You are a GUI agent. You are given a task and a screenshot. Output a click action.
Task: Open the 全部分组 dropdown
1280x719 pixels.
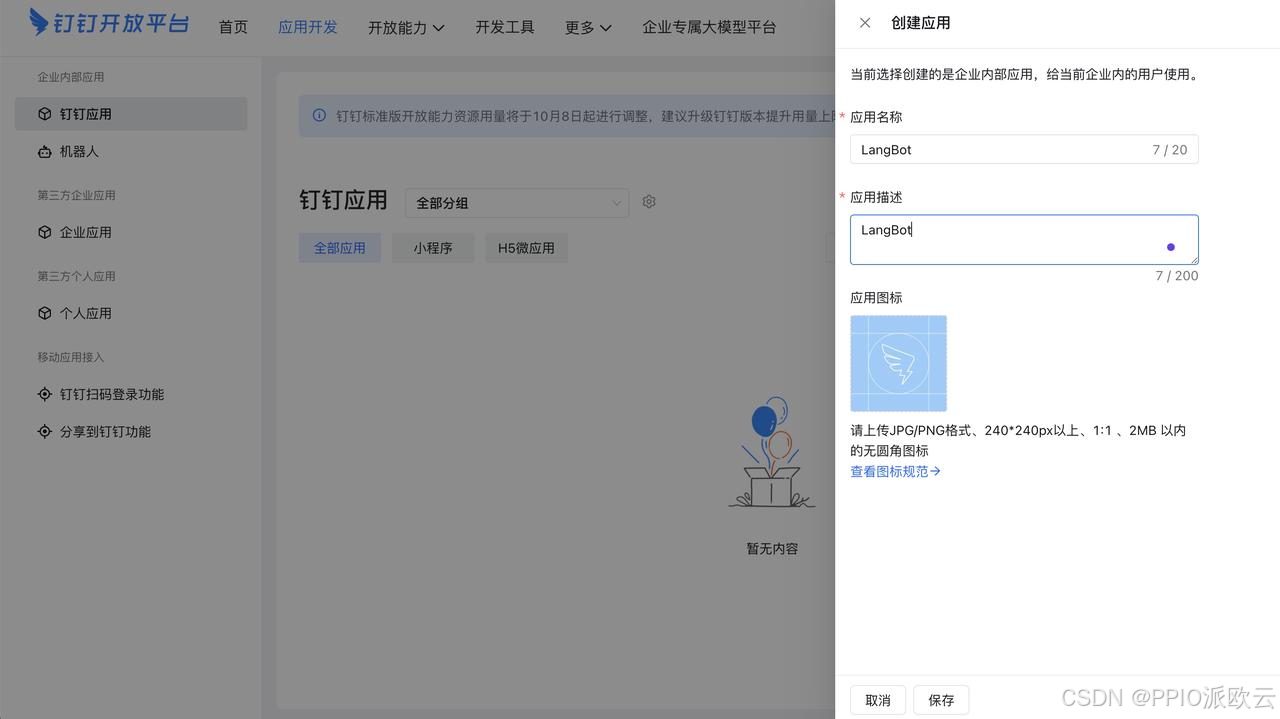[516, 202]
